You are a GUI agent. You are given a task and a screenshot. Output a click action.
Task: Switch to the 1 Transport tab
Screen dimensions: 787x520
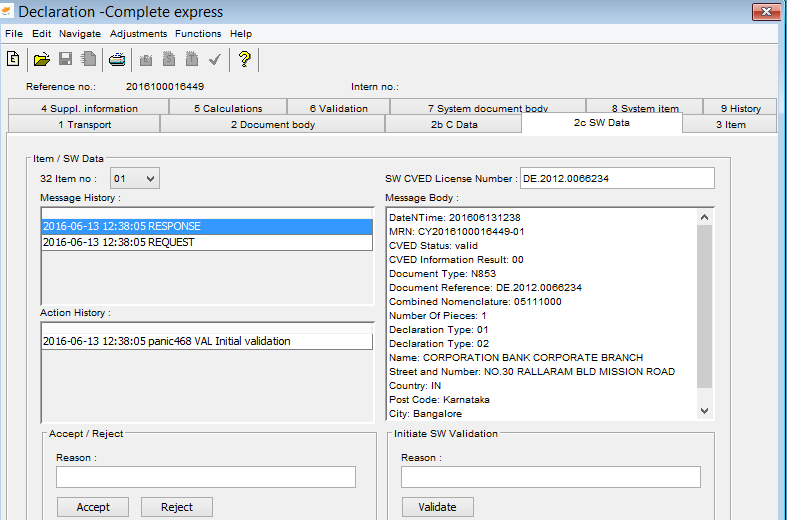84,124
